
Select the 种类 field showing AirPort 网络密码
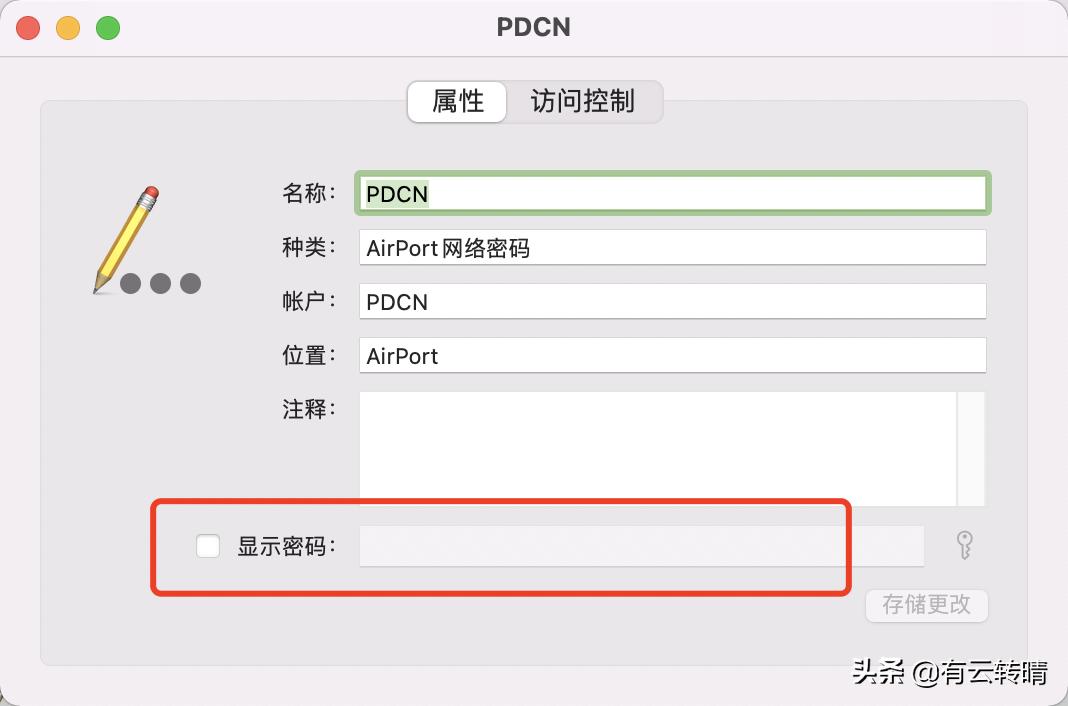672,247
